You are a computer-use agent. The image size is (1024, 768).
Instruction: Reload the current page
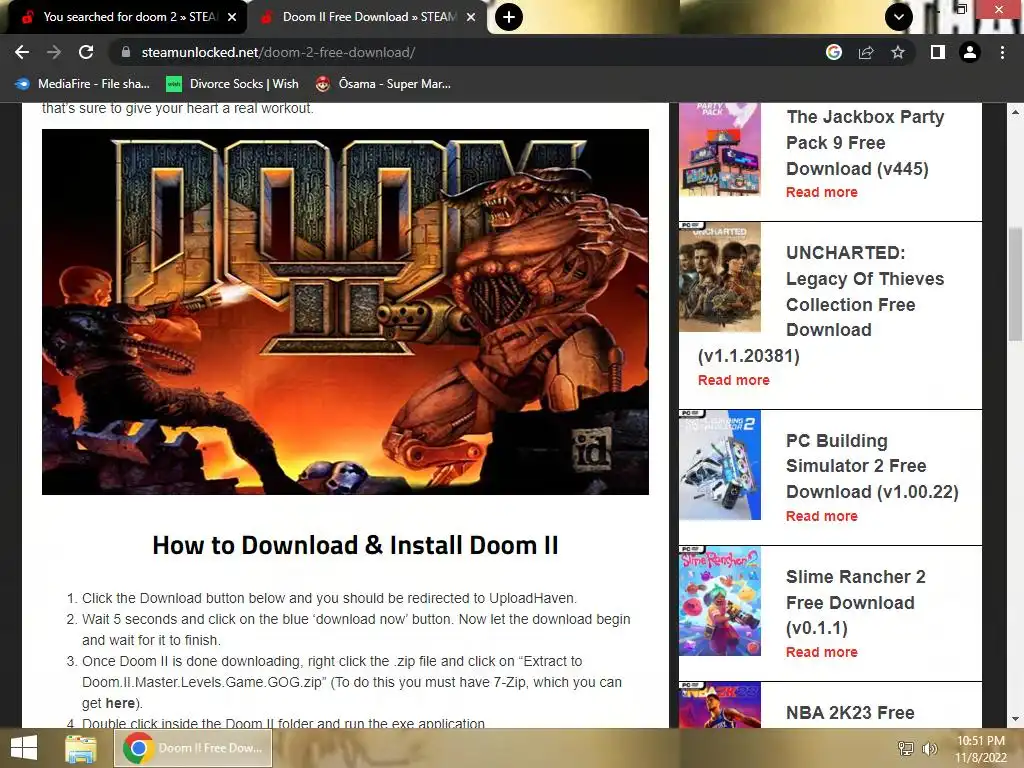coord(86,52)
